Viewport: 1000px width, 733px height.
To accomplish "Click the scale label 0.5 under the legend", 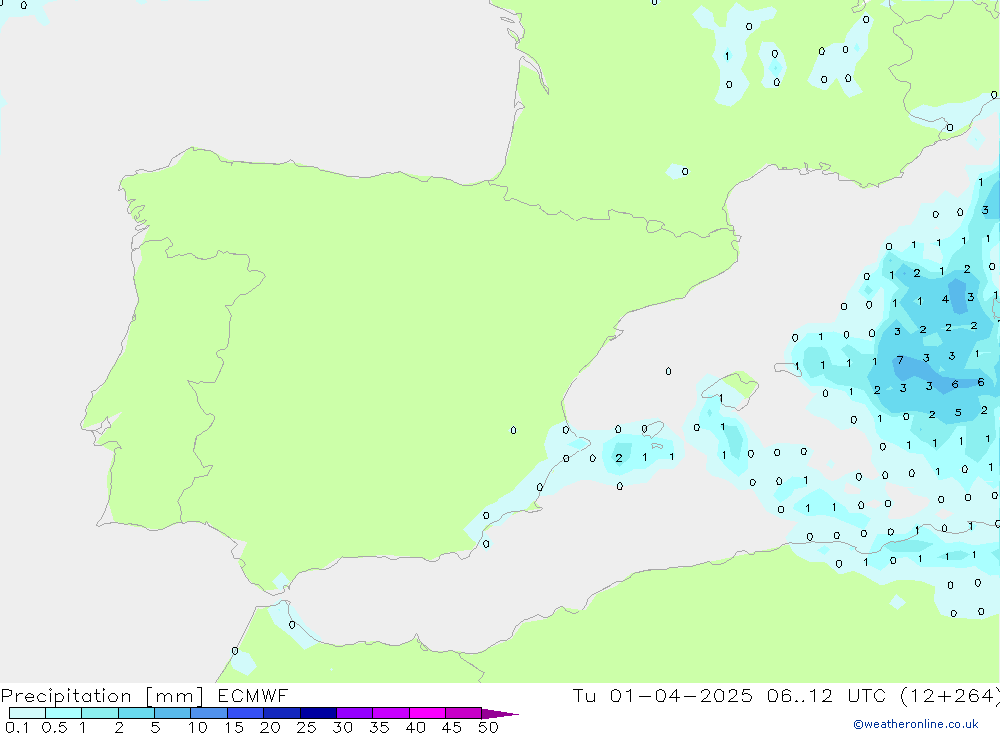I will [x=54, y=727].
